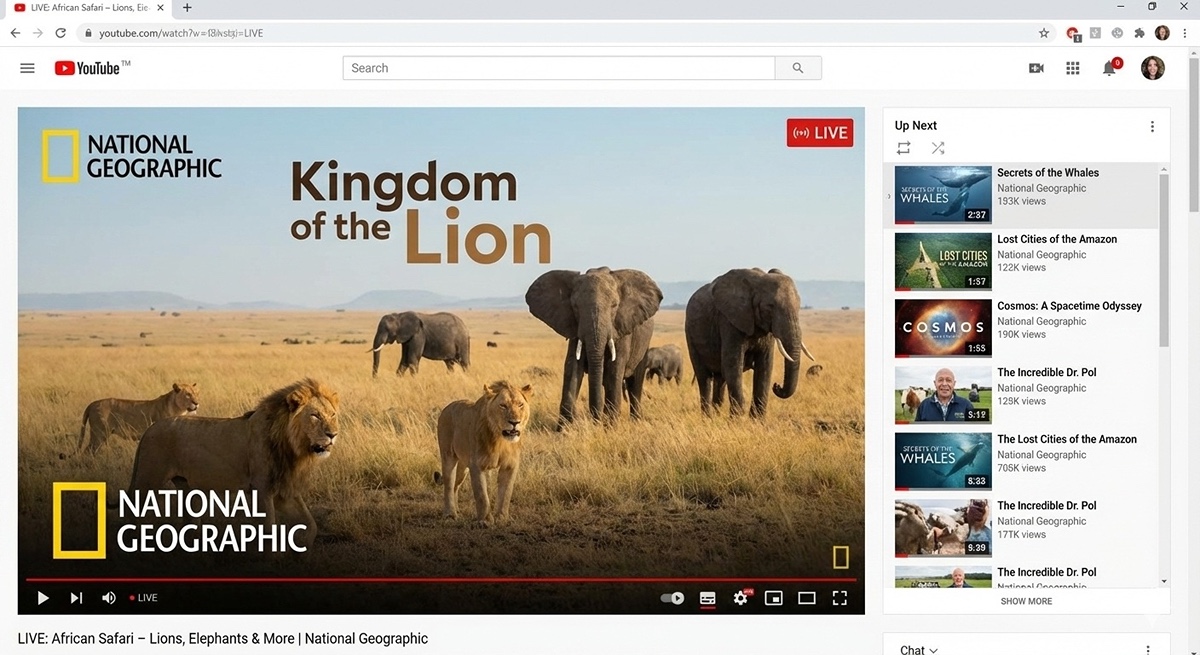The width and height of the screenshot is (1200, 655).
Task: Click the red video progress bar
Action: tap(440, 579)
